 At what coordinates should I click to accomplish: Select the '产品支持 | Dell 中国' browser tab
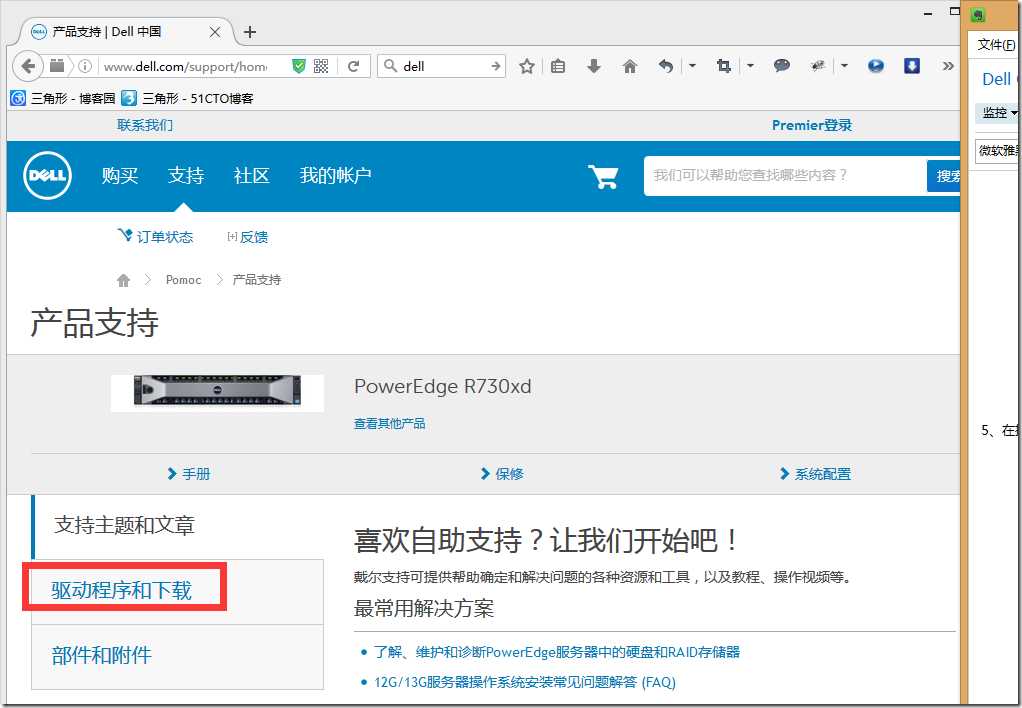pyautogui.click(x=124, y=32)
